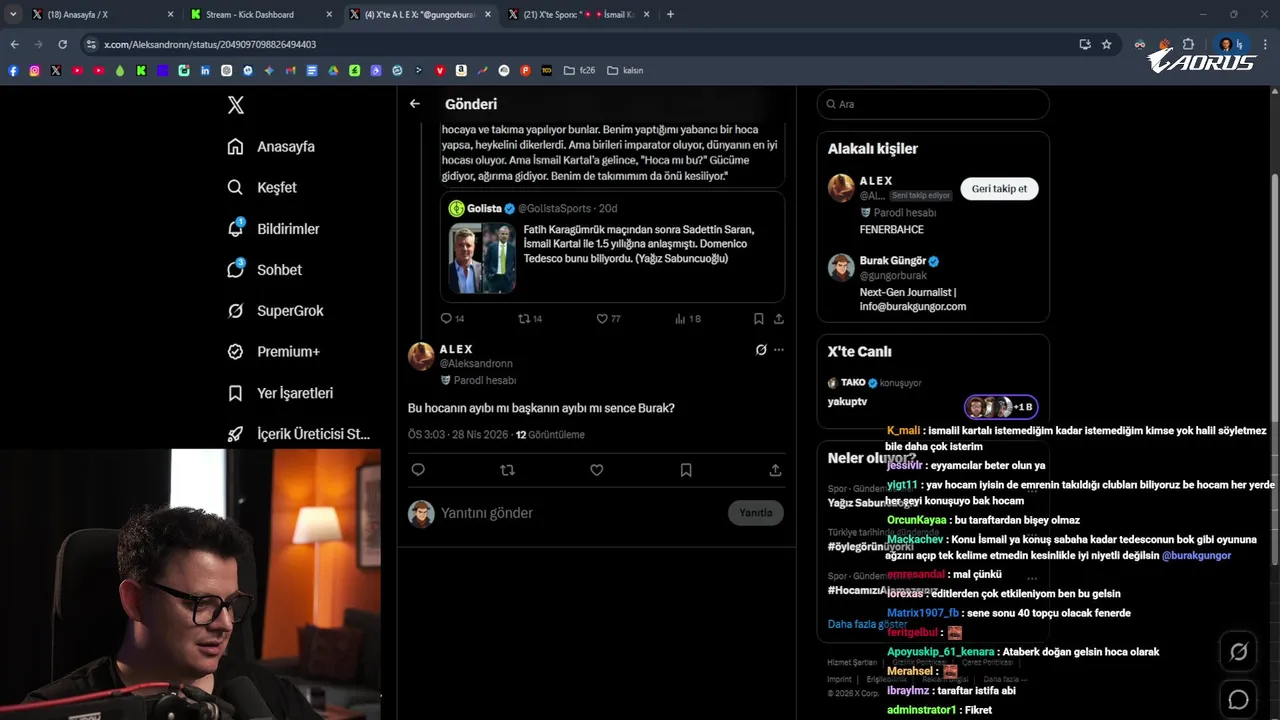Viewport: 1280px width, 720px height.
Task: Open the X logo home icon
Action: click(235, 105)
